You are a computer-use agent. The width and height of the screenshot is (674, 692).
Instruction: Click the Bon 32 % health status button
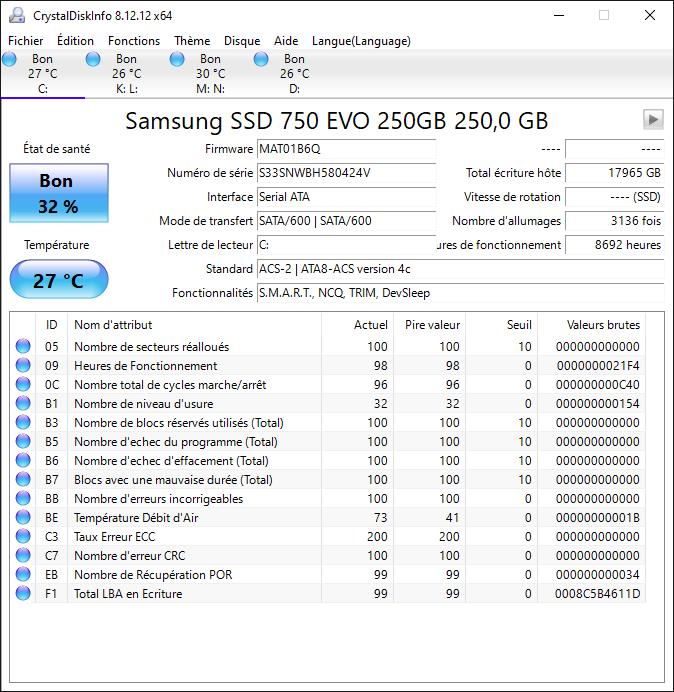[x=57, y=193]
